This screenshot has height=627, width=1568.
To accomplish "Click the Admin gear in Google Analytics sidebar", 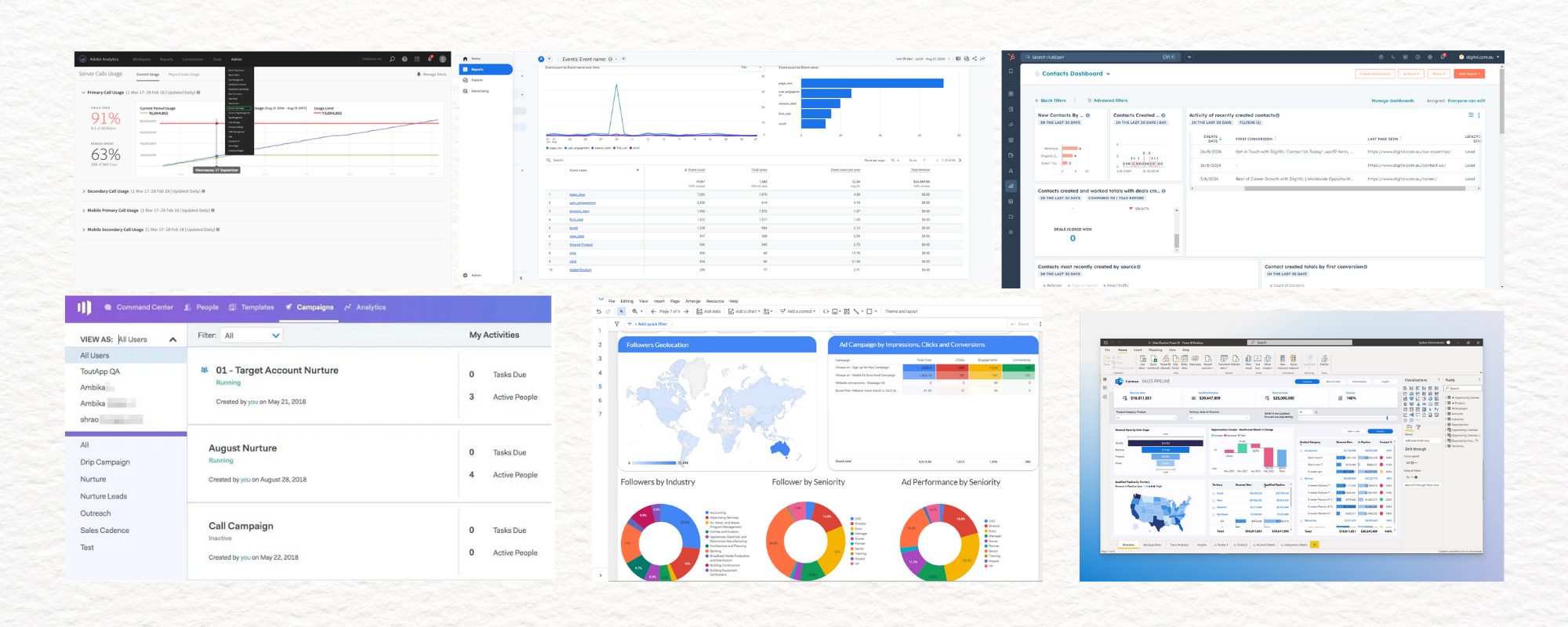I will pyautogui.click(x=466, y=275).
